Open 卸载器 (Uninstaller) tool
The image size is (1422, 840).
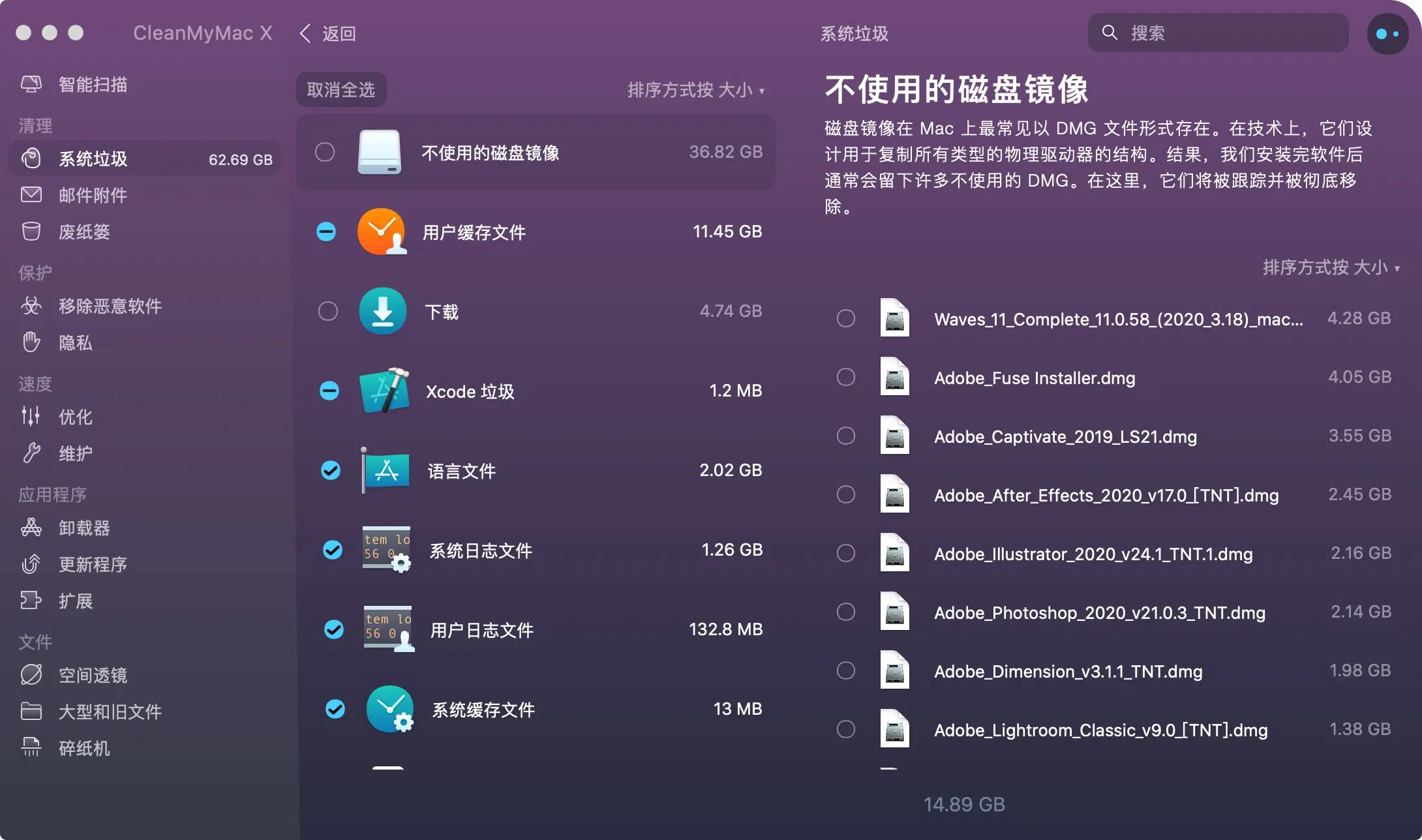(x=84, y=528)
